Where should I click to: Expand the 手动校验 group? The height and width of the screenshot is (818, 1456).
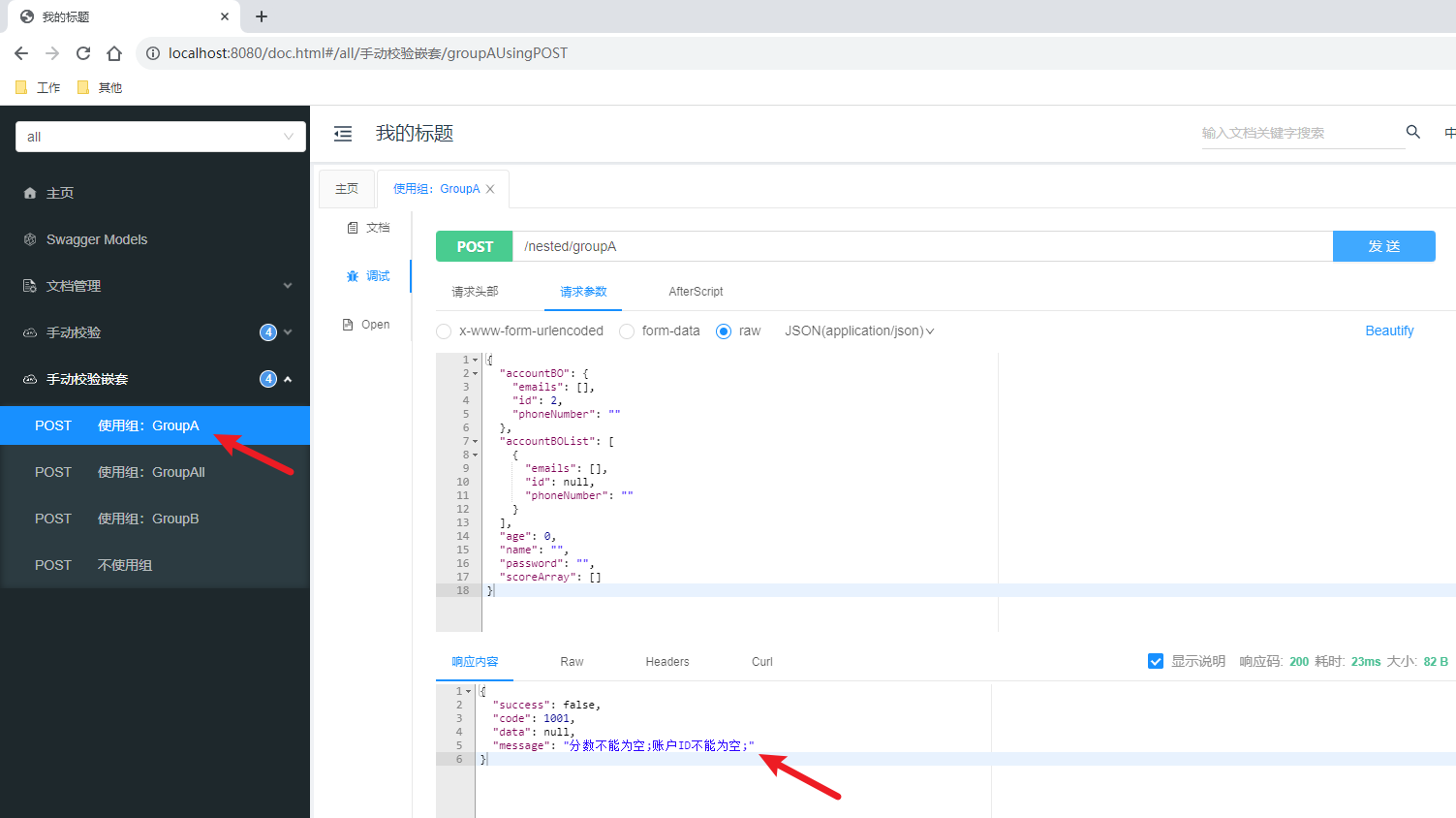[155, 332]
